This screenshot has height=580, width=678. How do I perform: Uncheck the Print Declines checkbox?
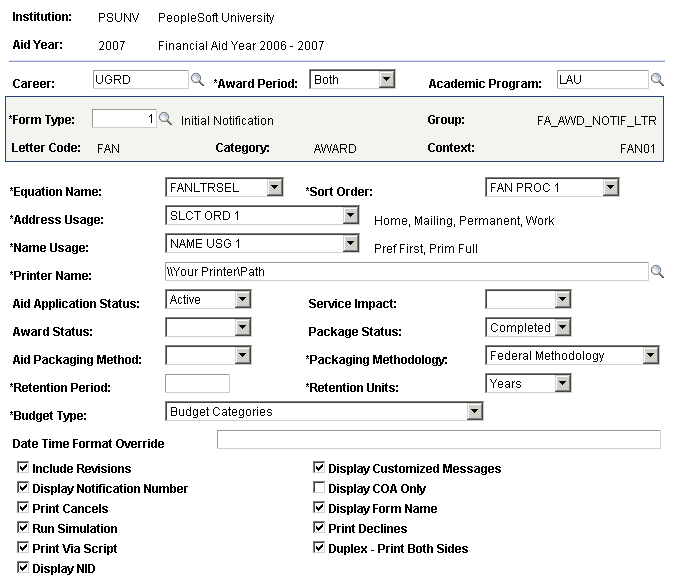319,527
